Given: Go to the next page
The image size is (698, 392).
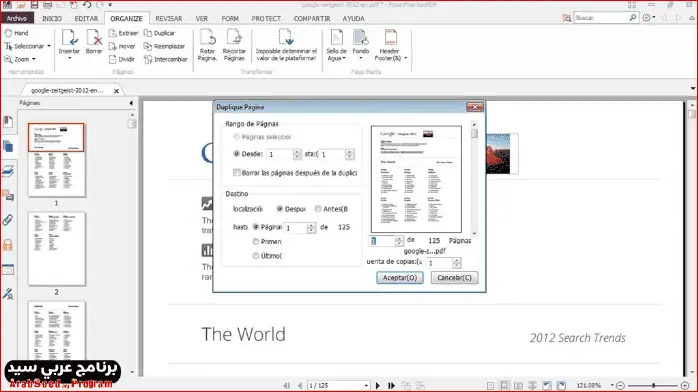Looking at the screenshot, I should click(378, 386).
